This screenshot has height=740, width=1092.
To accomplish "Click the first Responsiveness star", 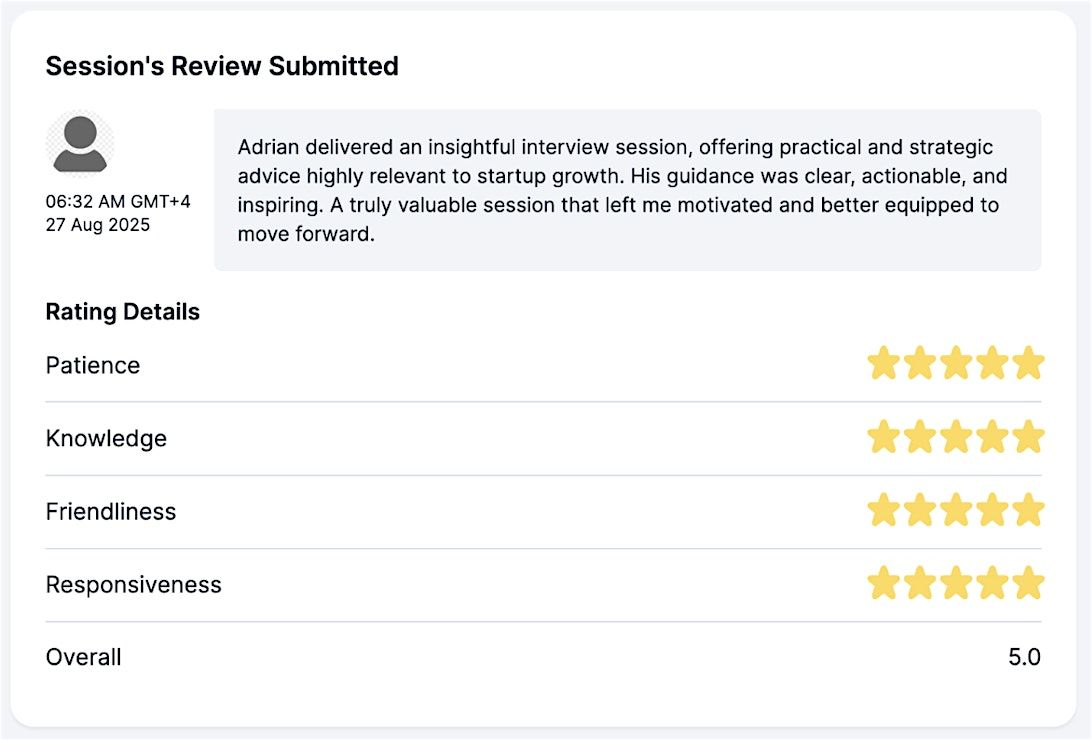I will point(883,583).
